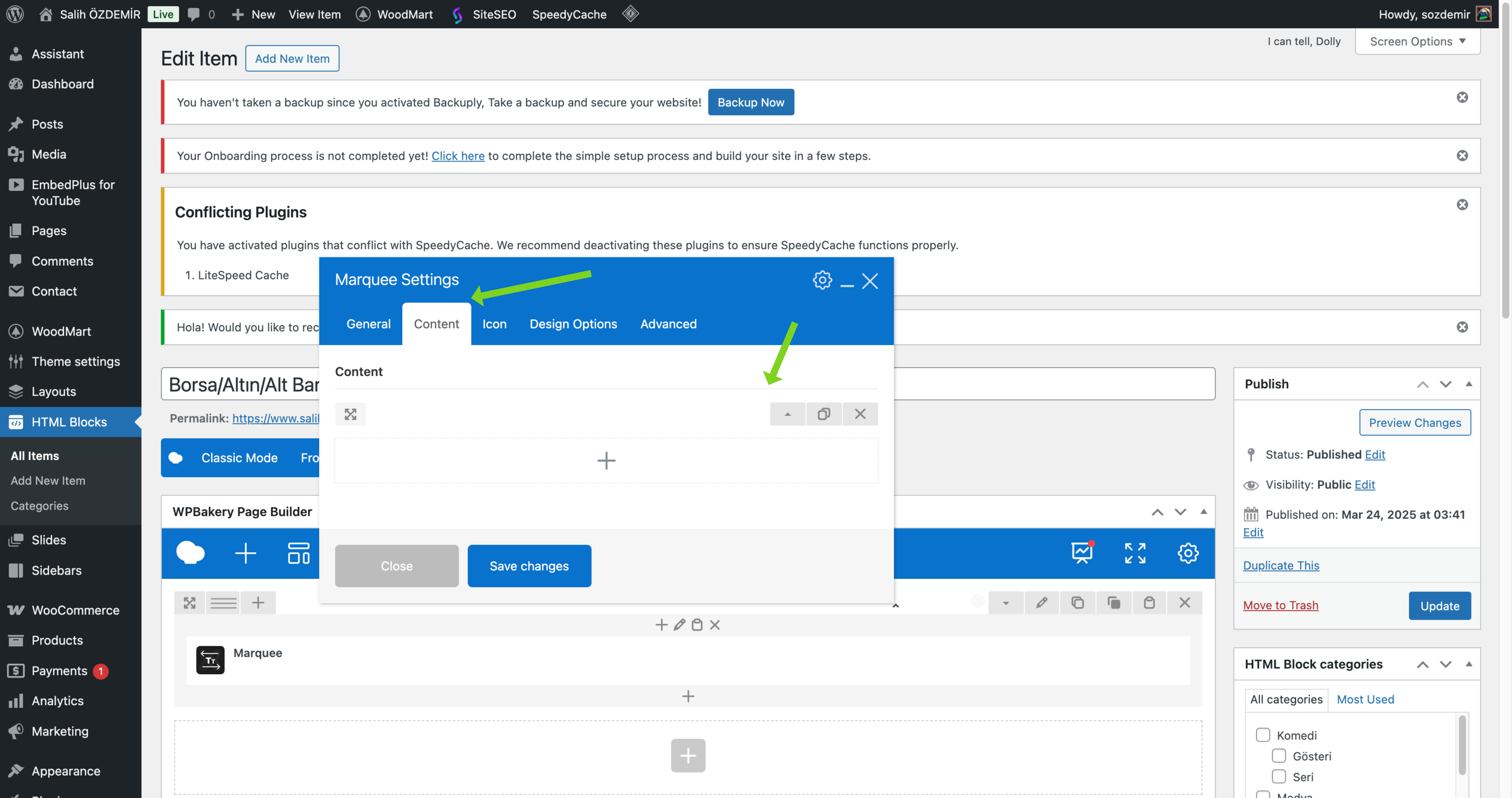Image resolution: width=1512 pixels, height=798 pixels.
Task: Open the Design Options tab
Action: click(x=573, y=324)
